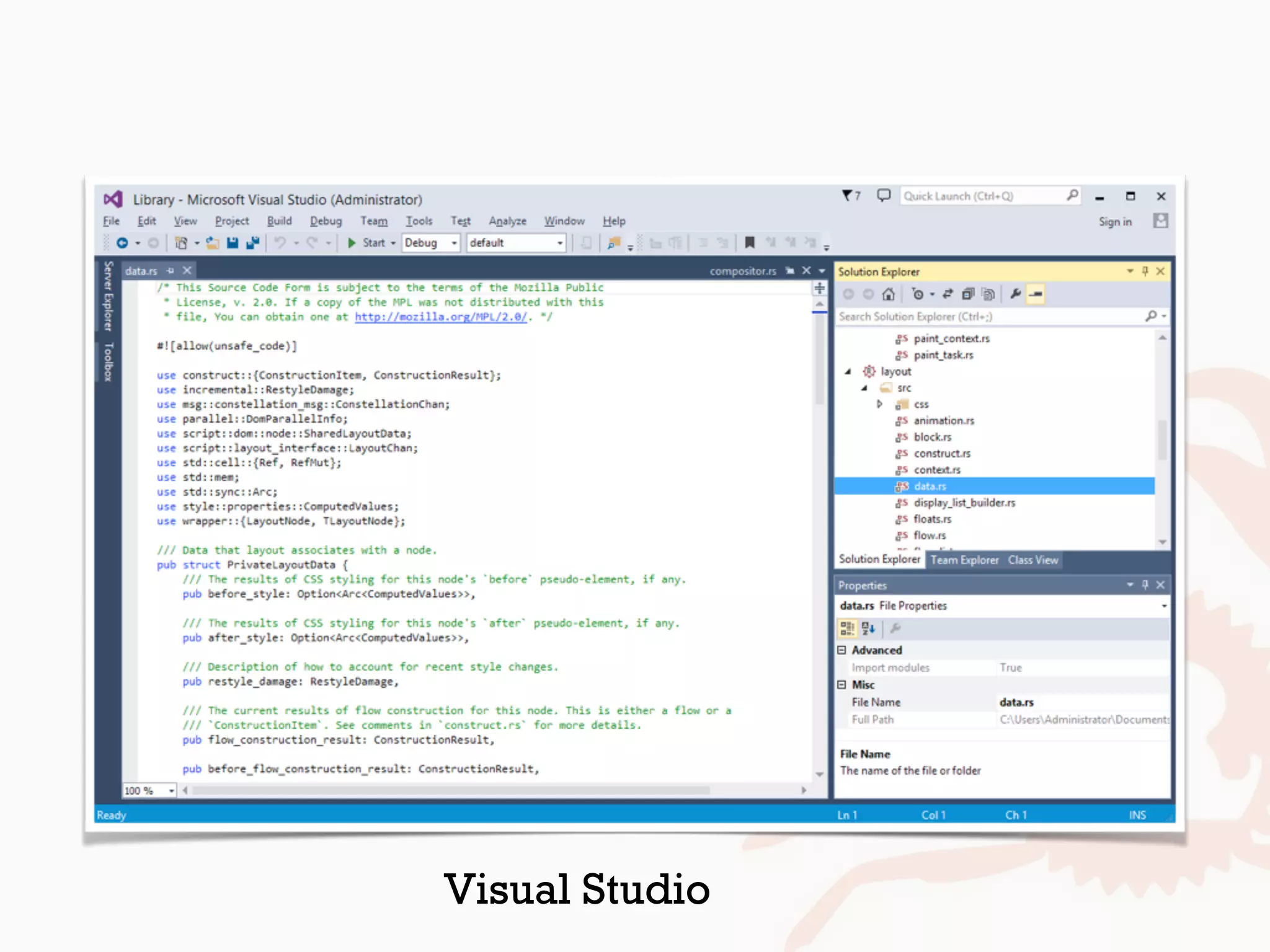Open the File menu
The height and width of the screenshot is (952, 1270).
pos(111,221)
